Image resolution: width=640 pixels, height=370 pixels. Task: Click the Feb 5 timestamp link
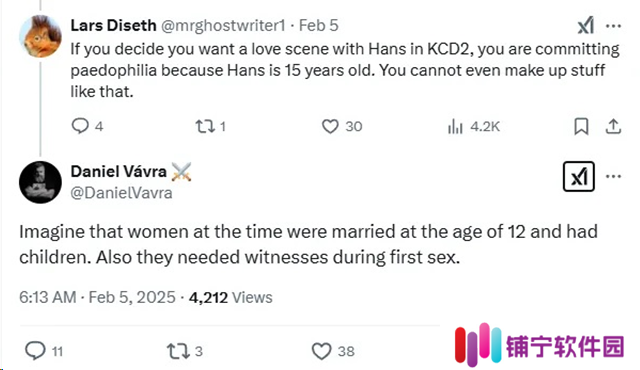pos(319,25)
